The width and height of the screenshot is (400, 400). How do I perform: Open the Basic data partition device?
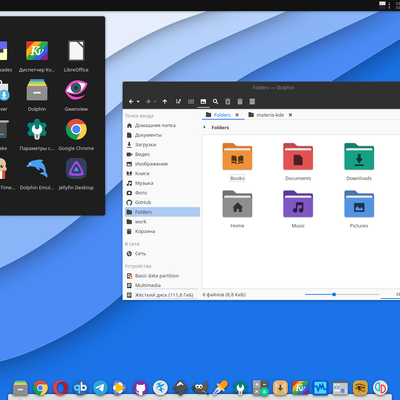pos(162,276)
